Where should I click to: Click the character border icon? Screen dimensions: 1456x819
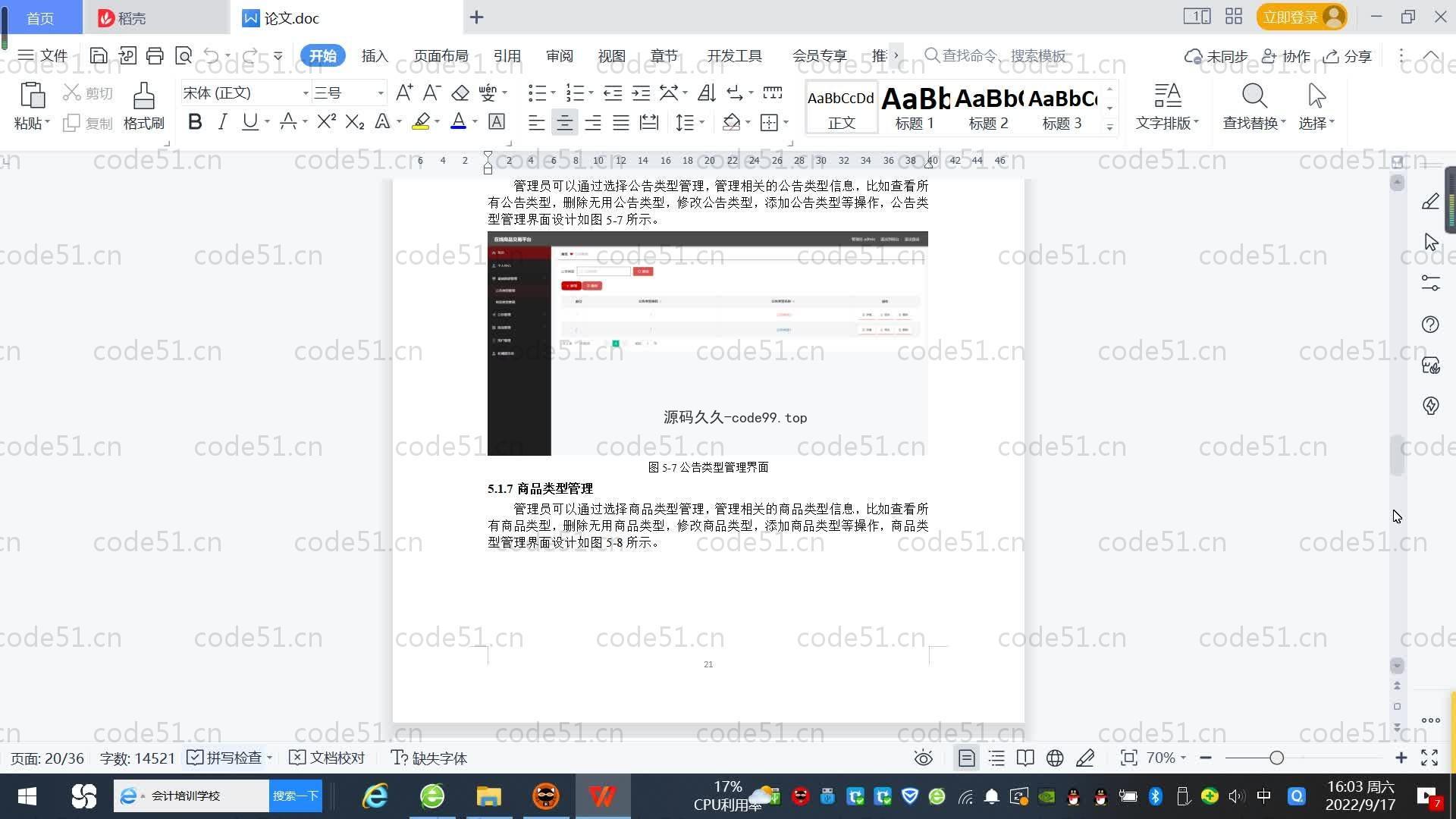tap(497, 121)
